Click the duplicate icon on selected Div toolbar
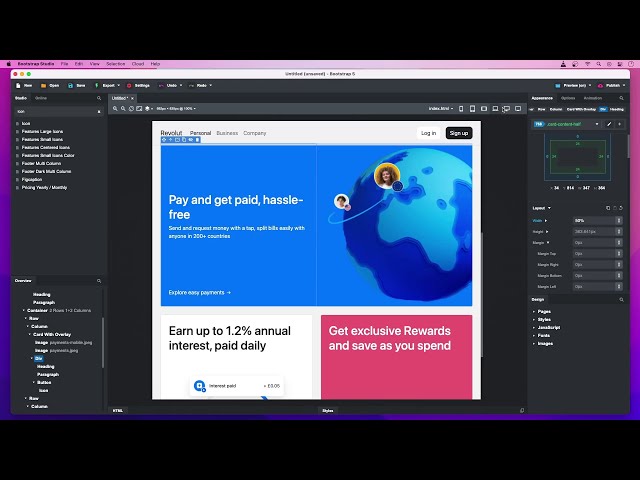640x480 pixels. tap(184, 140)
